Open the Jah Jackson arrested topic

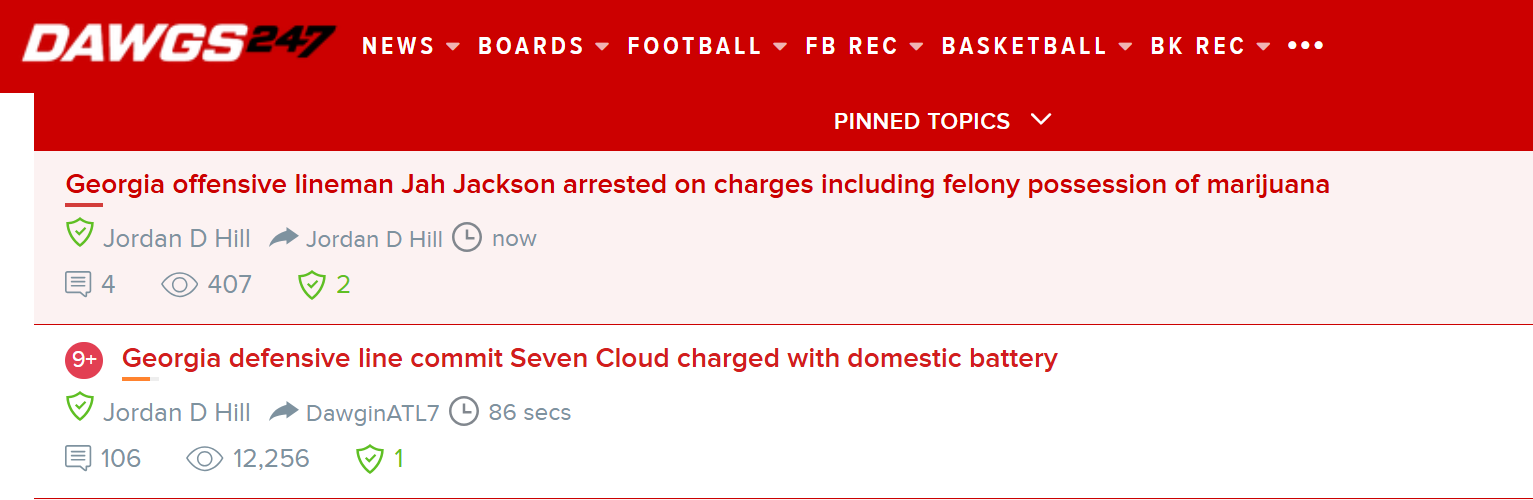coord(698,185)
